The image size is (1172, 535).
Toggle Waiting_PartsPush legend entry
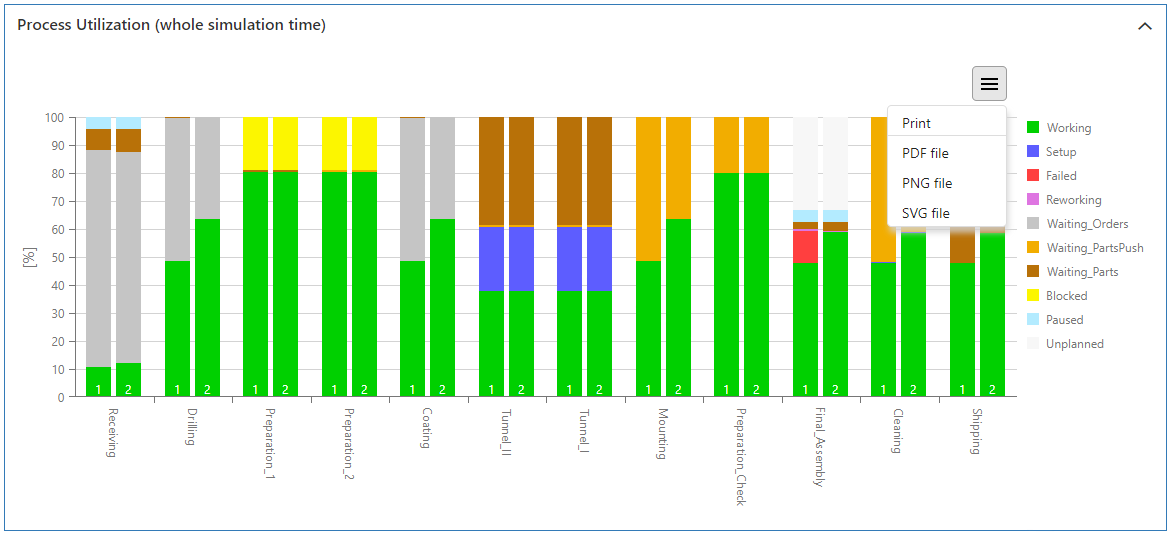pos(1094,248)
